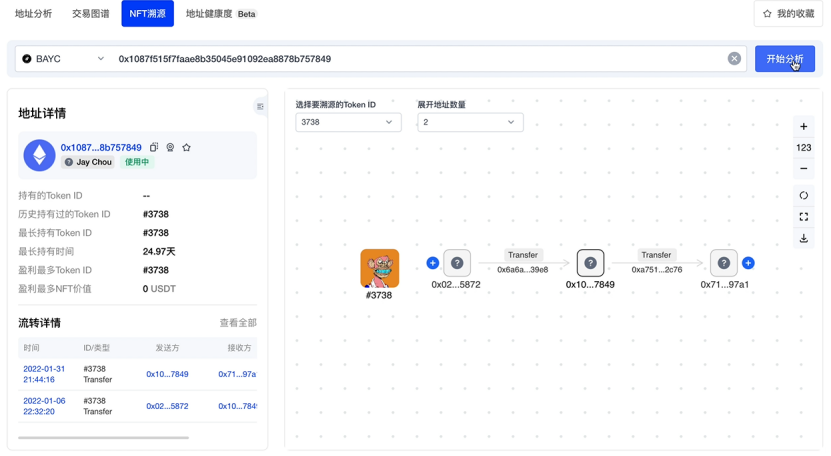The width and height of the screenshot is (831, 456).
Task: Select the NFT溯源 tab
Action: (x=147, y=14)
